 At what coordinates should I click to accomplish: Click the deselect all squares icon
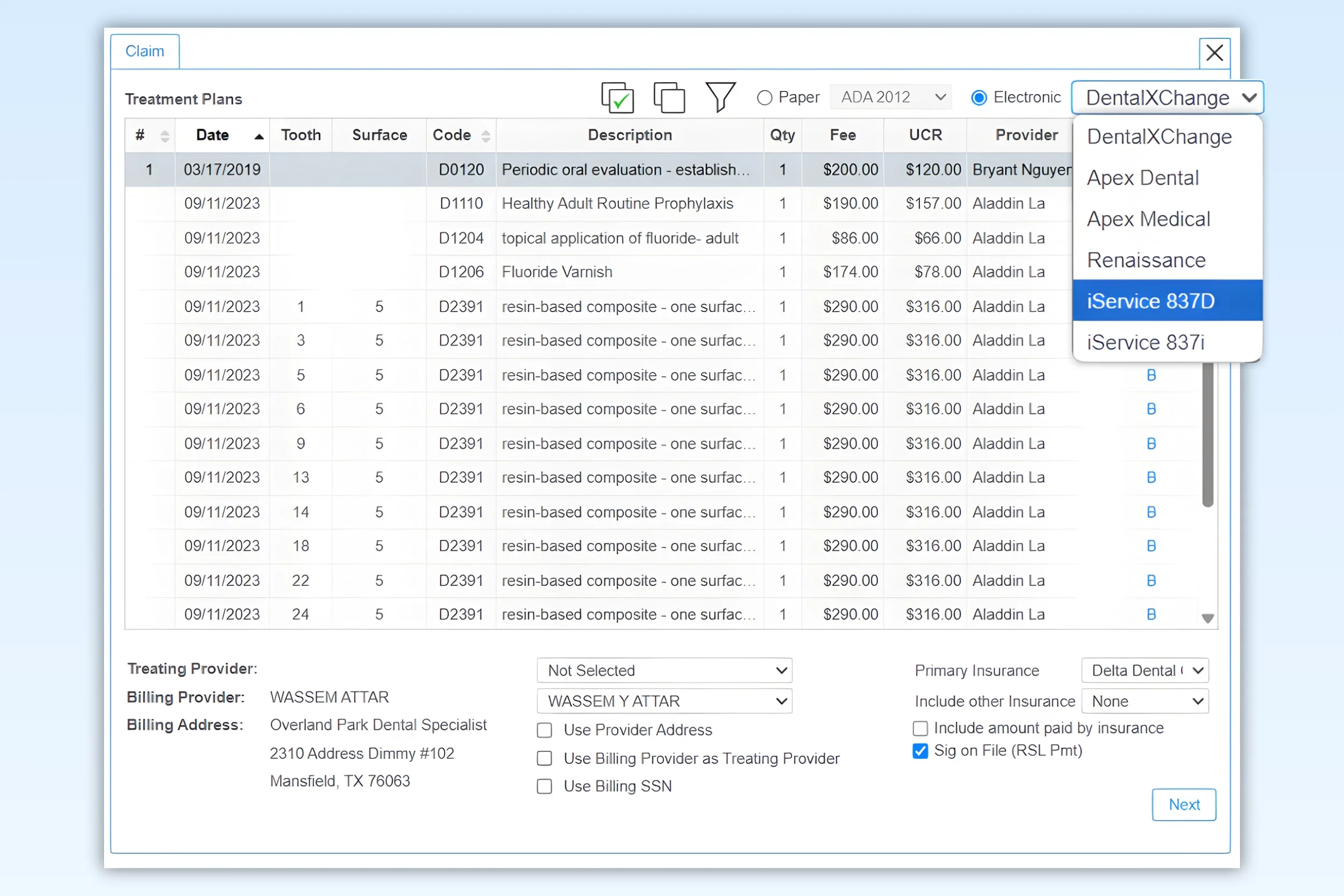click(x=669, y=98)
